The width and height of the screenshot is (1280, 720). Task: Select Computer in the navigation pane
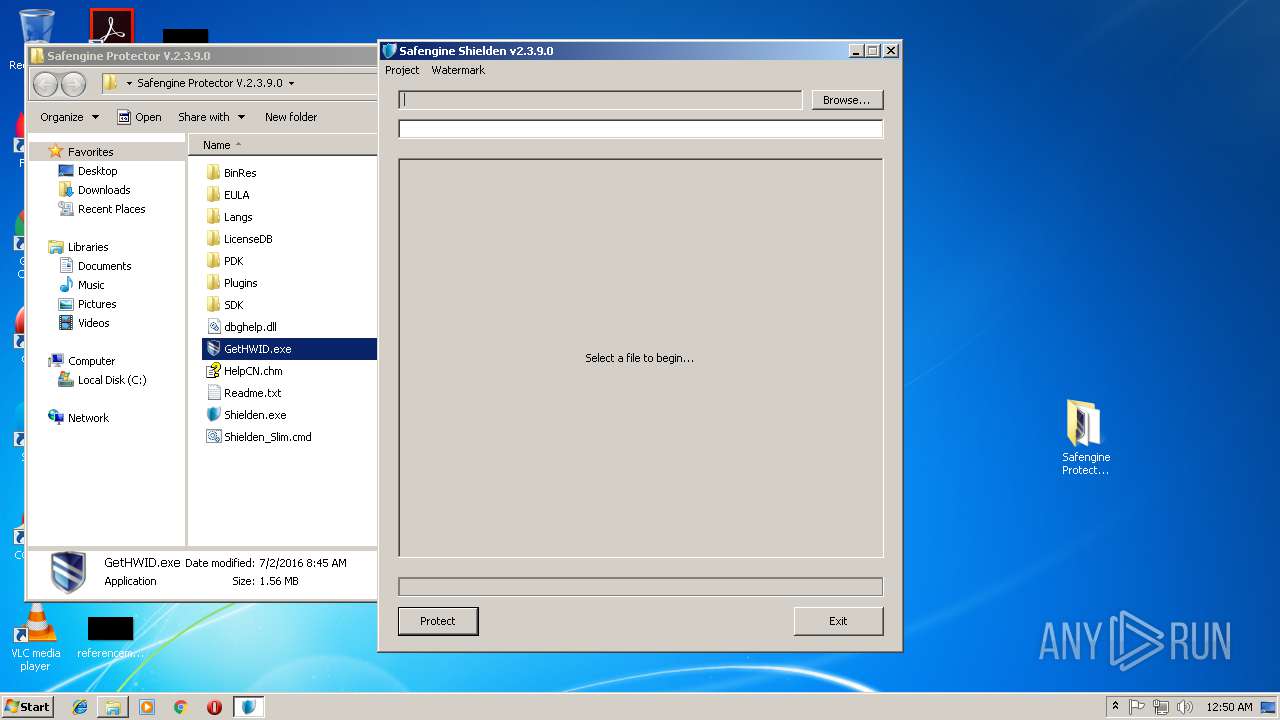91,361
